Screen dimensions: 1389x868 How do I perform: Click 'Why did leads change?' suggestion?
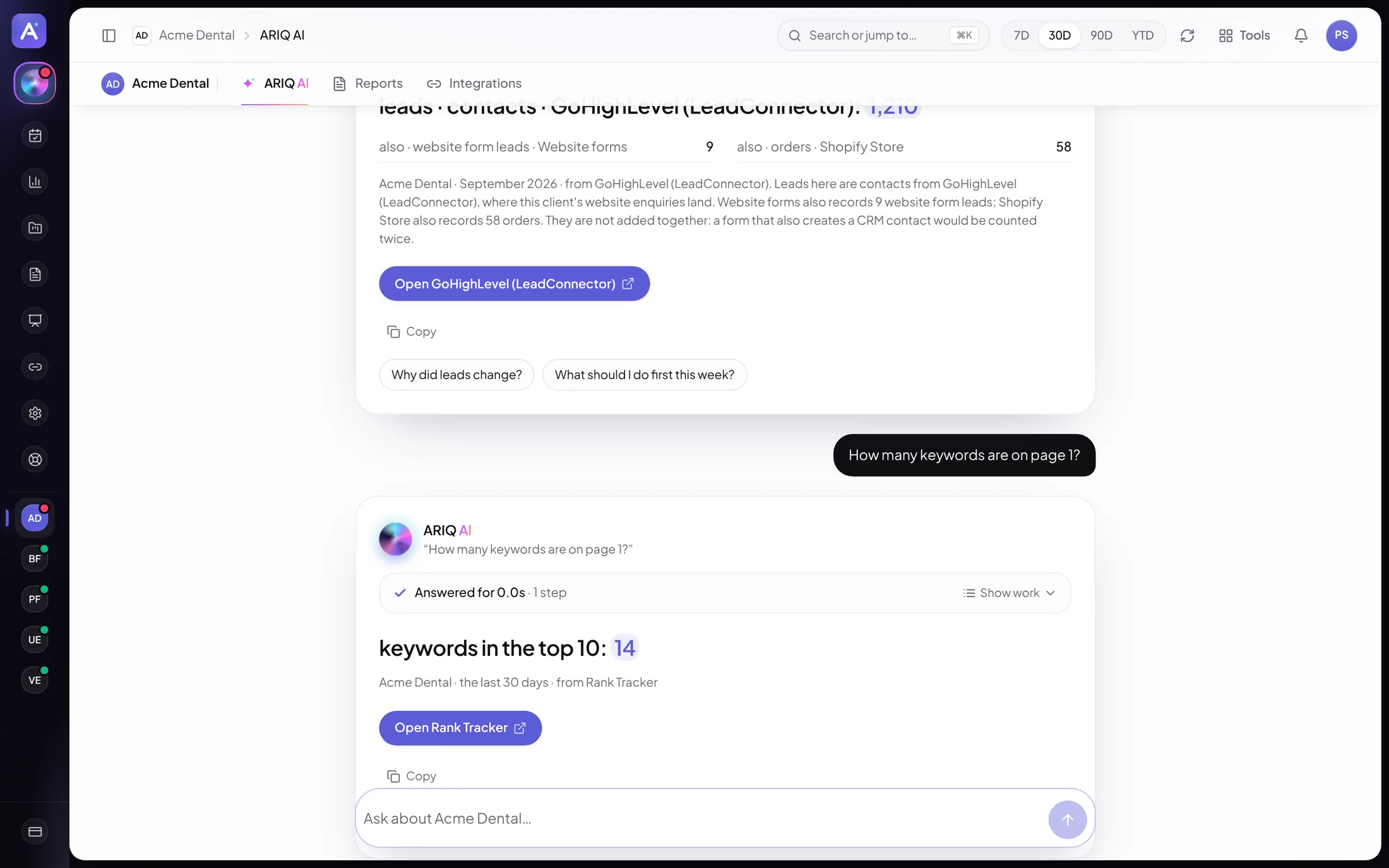pos(456,375)
